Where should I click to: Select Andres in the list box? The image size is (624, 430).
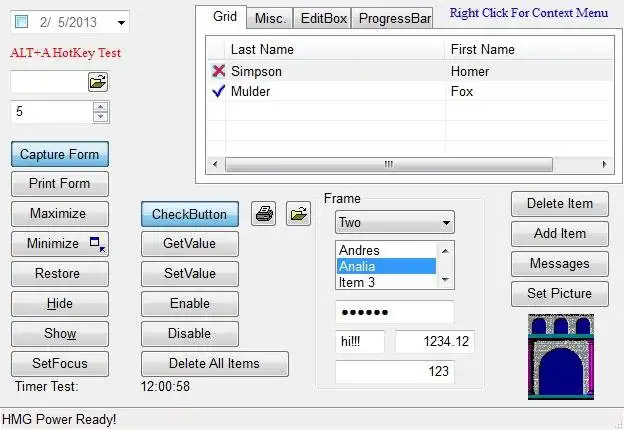pyautogui.click(x=386, y=250)
